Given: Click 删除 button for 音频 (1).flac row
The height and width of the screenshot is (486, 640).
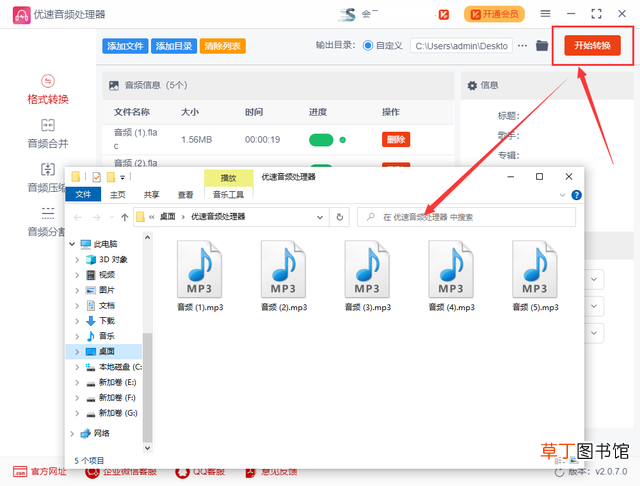Looking at the screenshot, I should click(396, 140).
